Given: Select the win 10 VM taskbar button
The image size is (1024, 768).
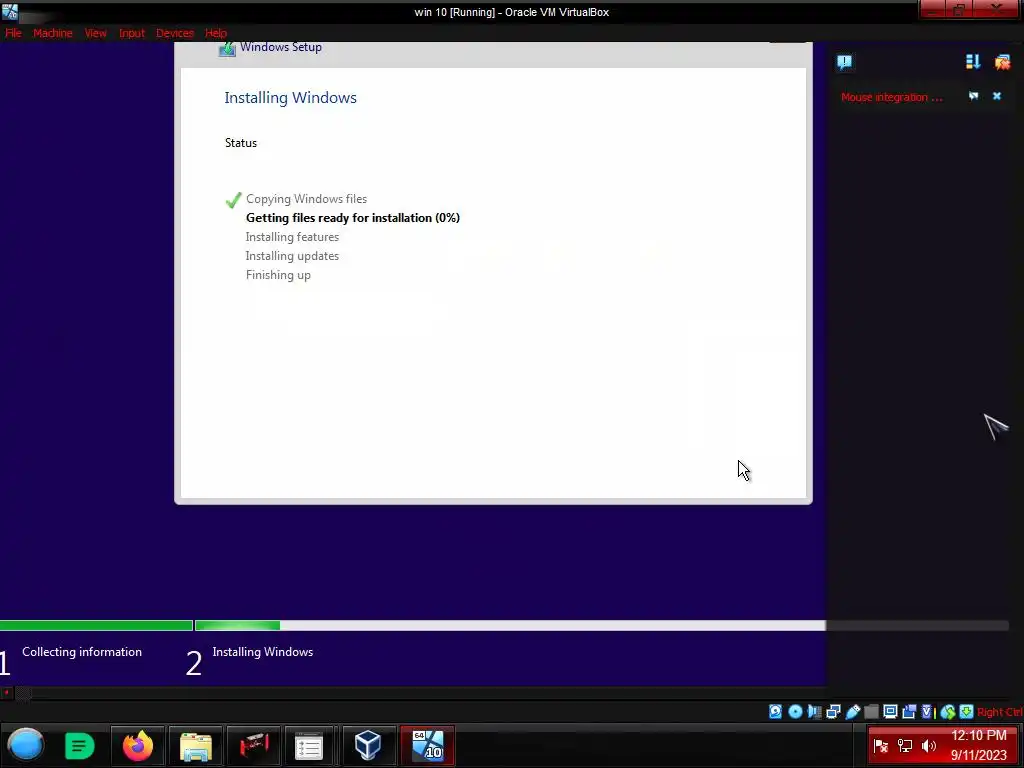Looking at the screenshot, I should coord(427,746).
